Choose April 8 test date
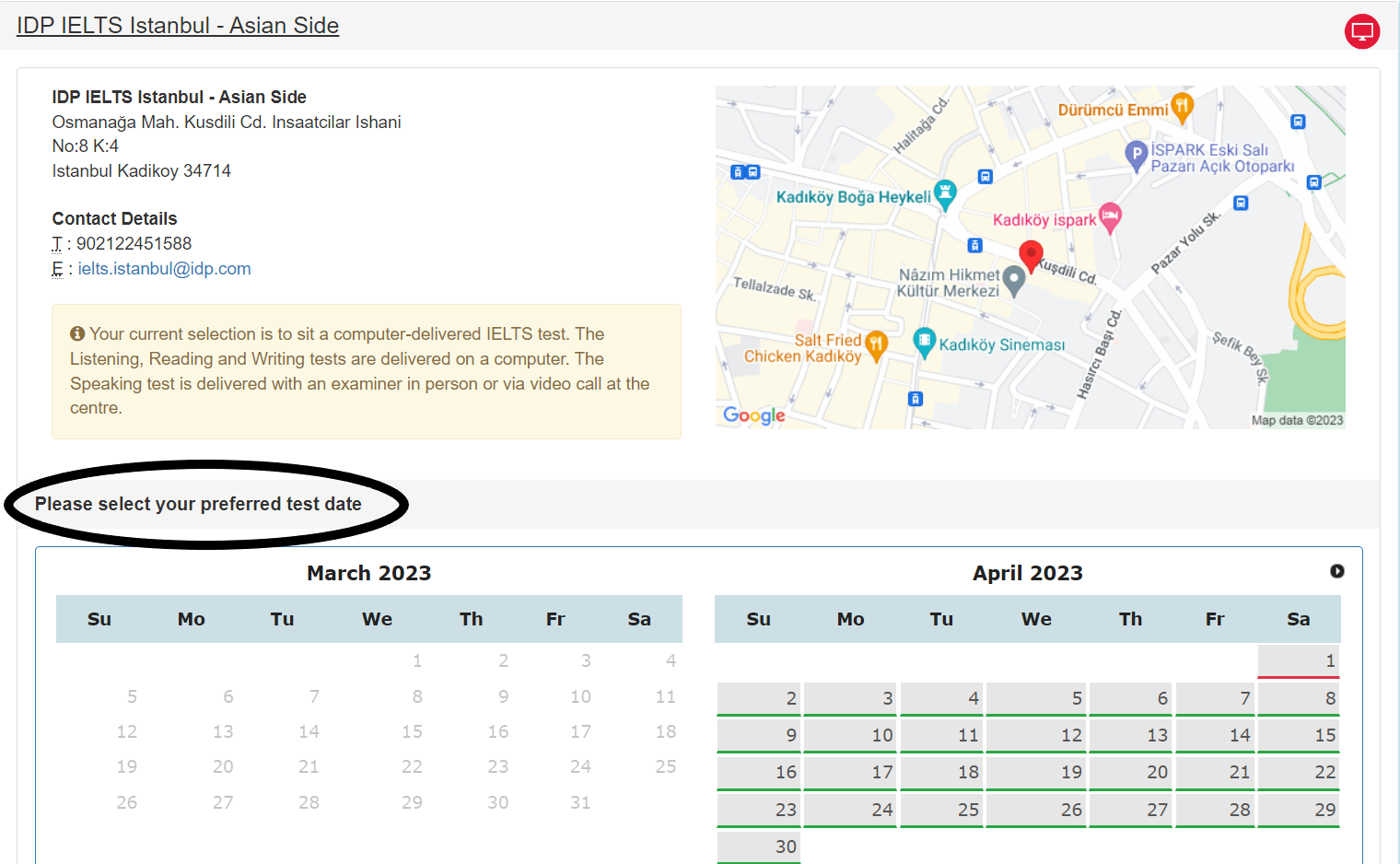The image size is (1400, 864). coord(1299,699)
